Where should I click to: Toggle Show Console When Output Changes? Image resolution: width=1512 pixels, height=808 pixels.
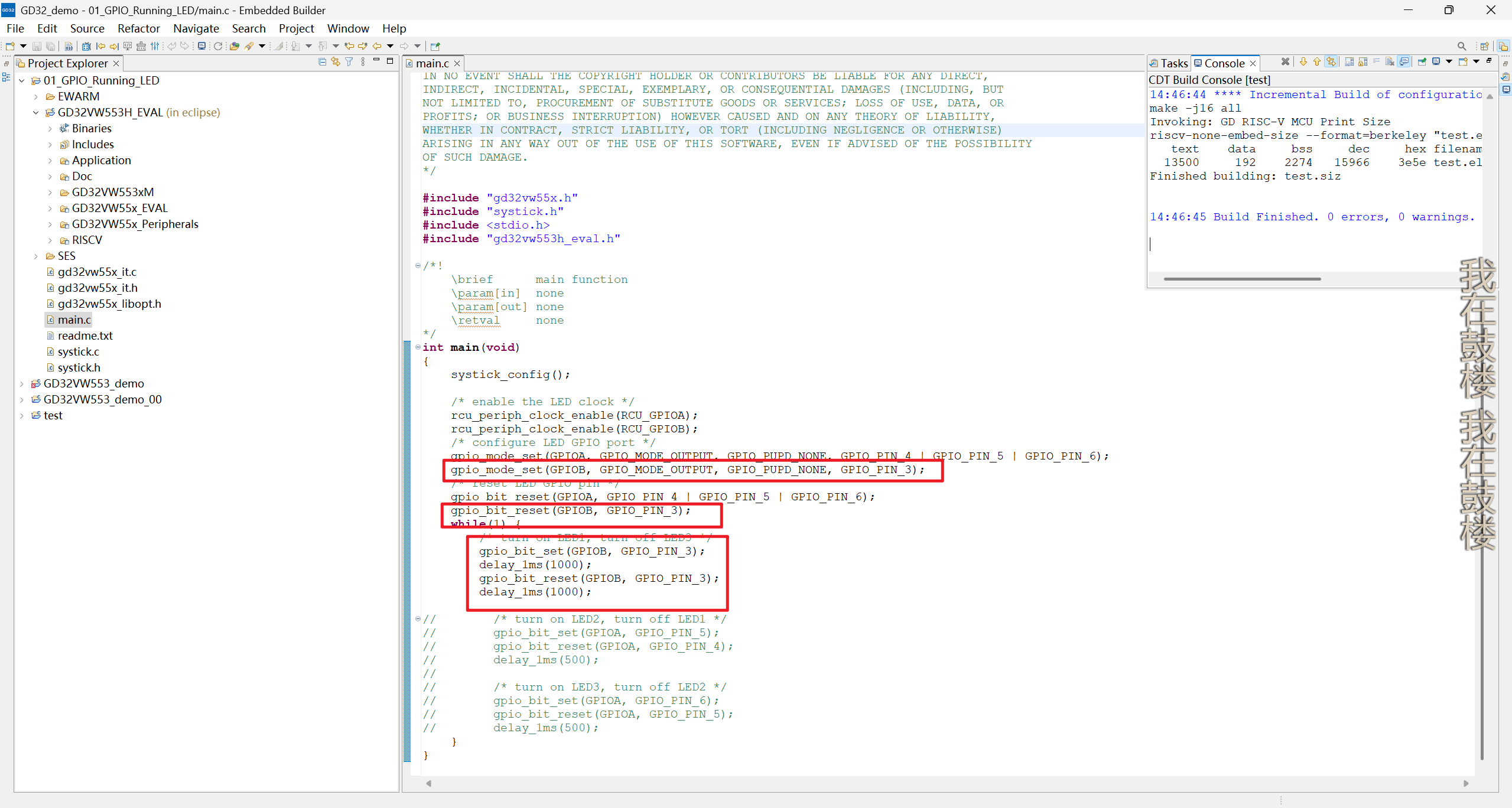pyautogui.click(x=1404, y=61)
